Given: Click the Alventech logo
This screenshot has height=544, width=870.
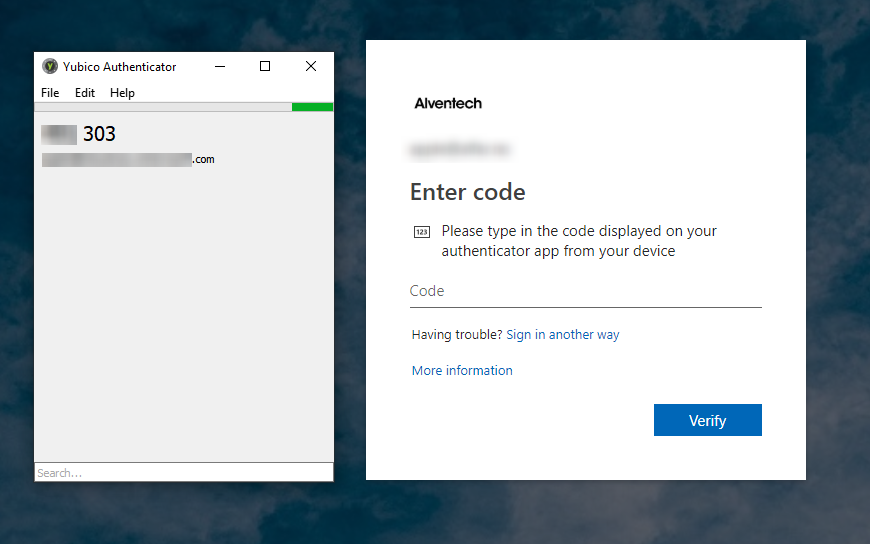Looking at the screenshot, I should point(448,103).
